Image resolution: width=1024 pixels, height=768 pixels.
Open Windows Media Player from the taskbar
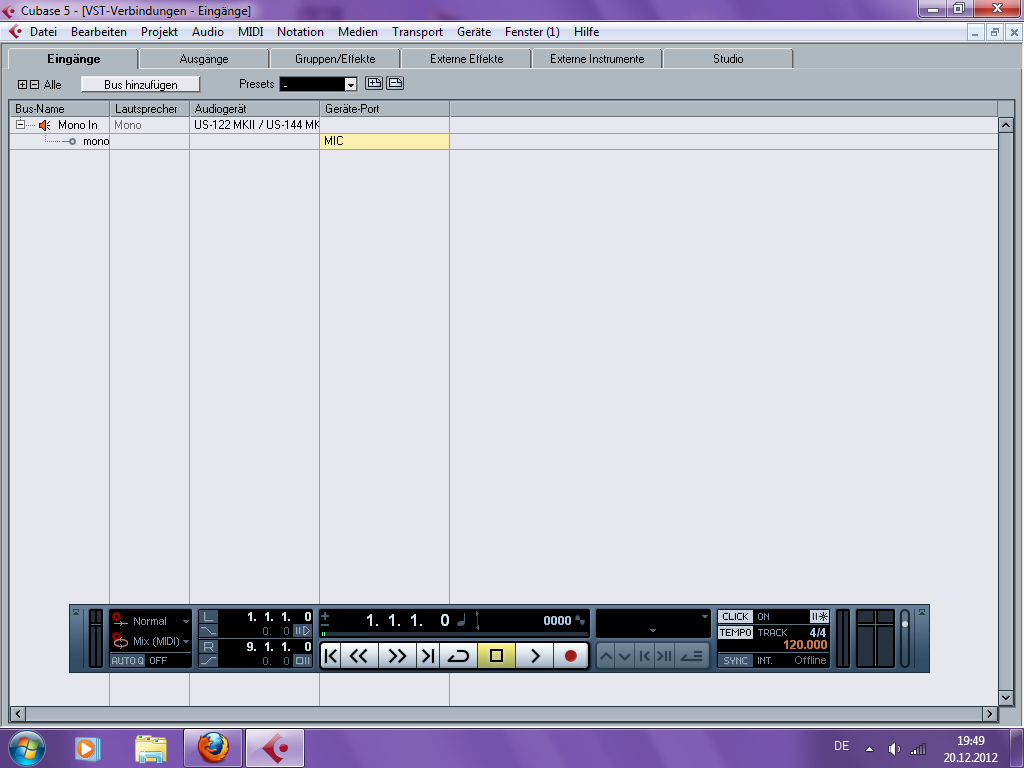(87, 748)
